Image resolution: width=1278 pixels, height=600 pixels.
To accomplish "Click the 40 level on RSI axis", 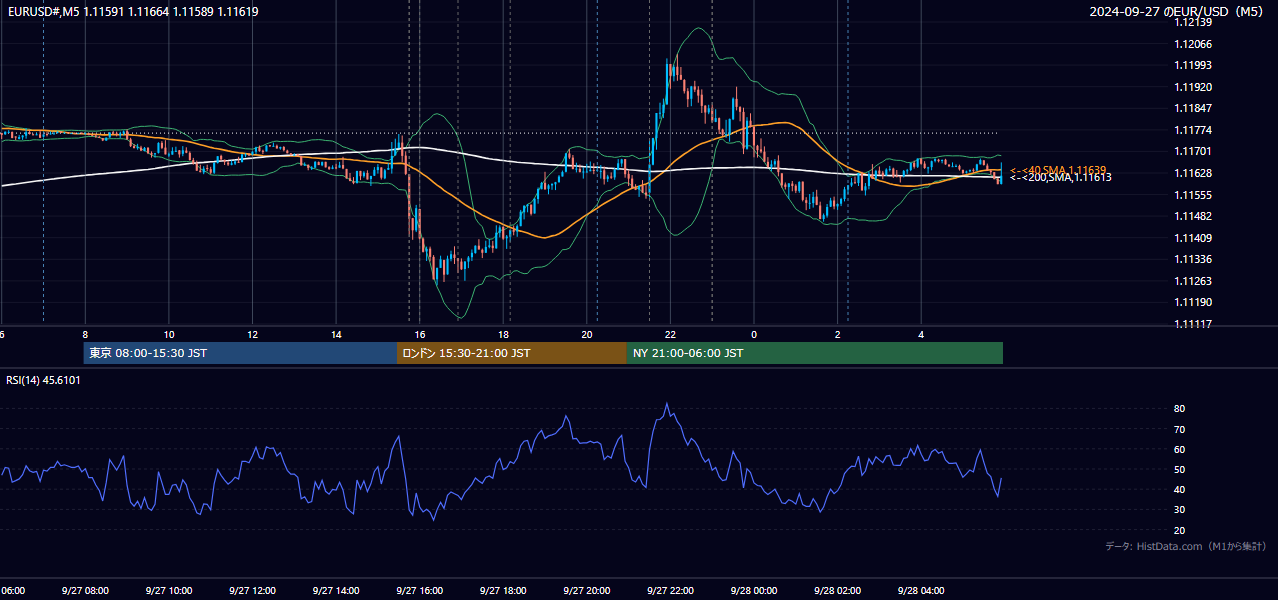I will [1180, 489].
